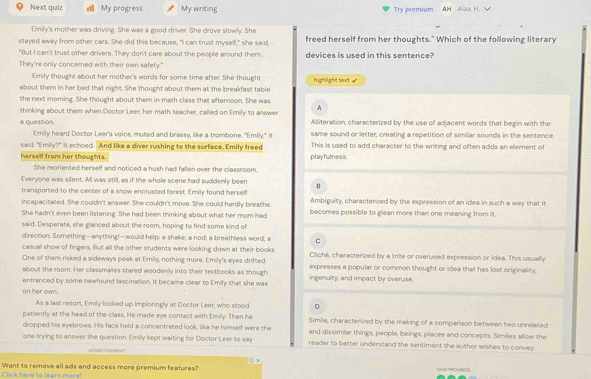Click the passage scrollbar down arrow

tap(292, 344)
